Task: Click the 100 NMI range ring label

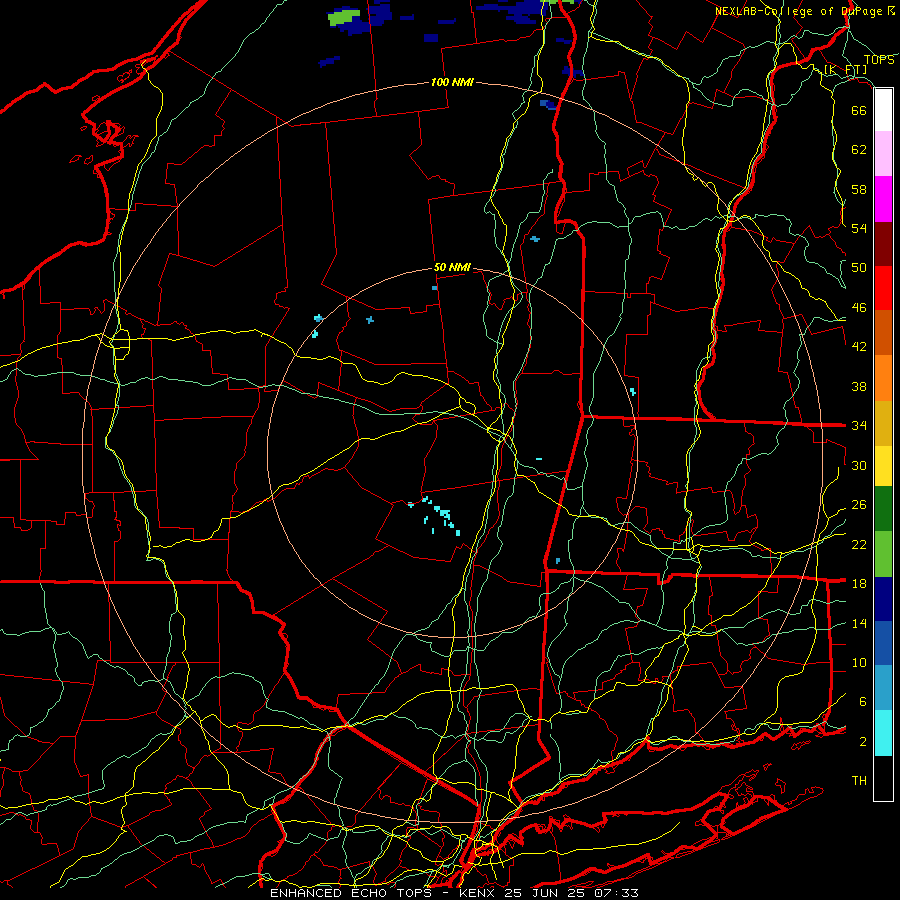Action: click(x=452, y=83)
